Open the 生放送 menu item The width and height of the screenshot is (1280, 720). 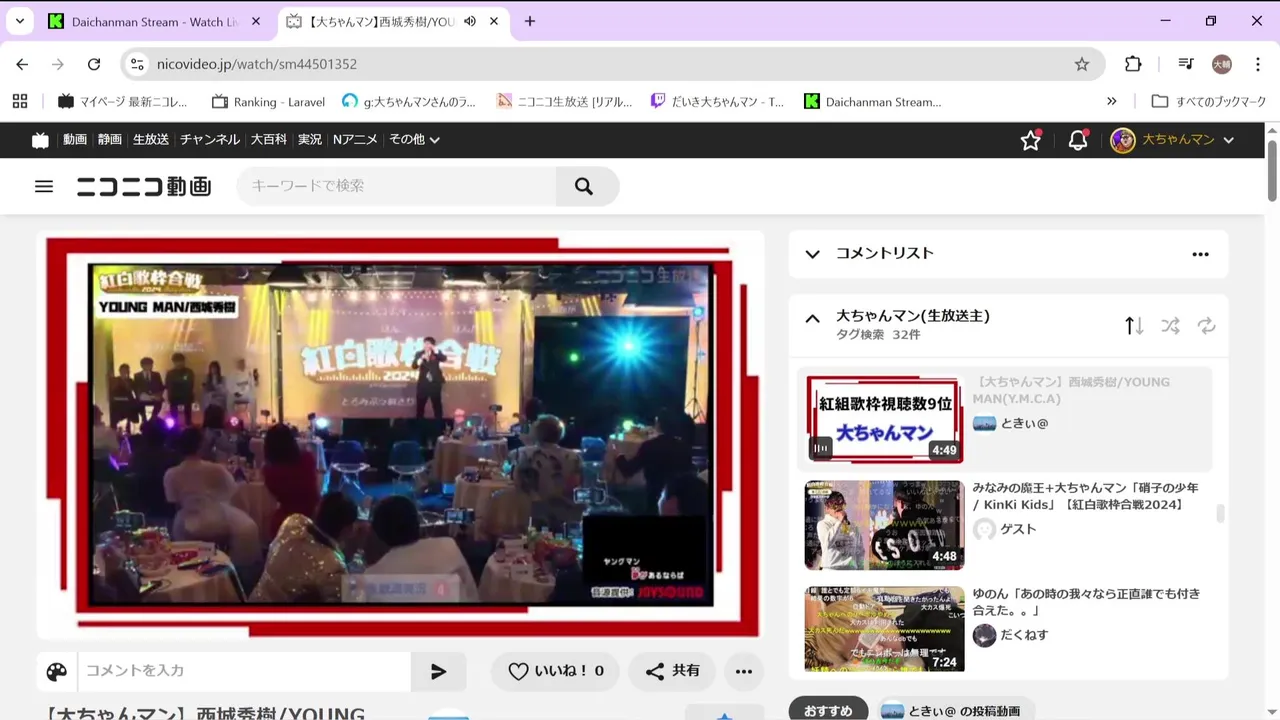coord(151,140)
